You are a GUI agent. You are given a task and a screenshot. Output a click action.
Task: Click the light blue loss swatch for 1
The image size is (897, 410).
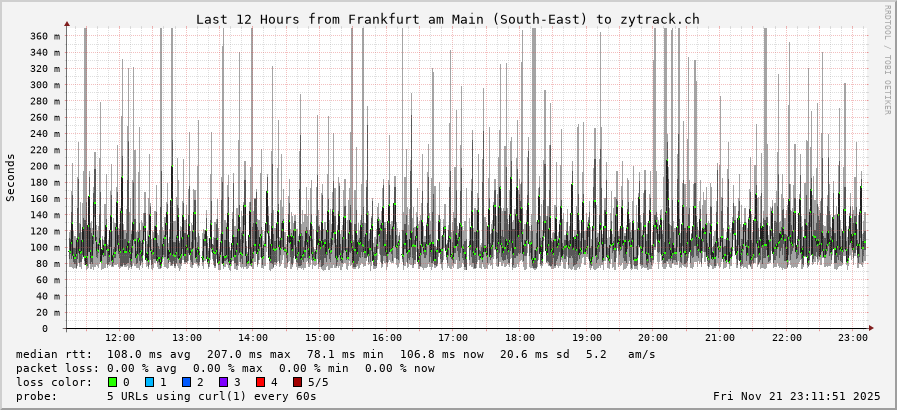coord(149,382)
